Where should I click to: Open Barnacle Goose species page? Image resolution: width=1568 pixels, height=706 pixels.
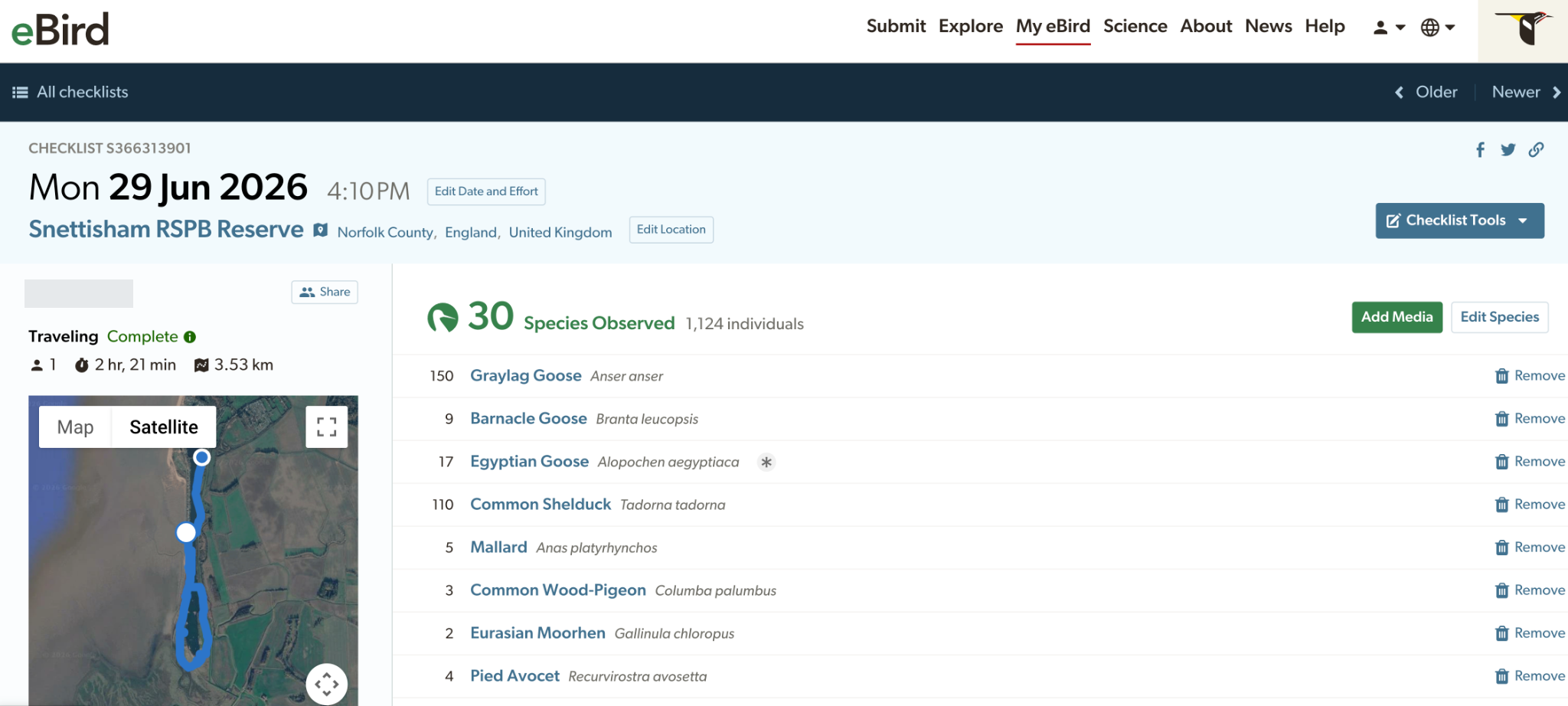click(x=528, y=418)
